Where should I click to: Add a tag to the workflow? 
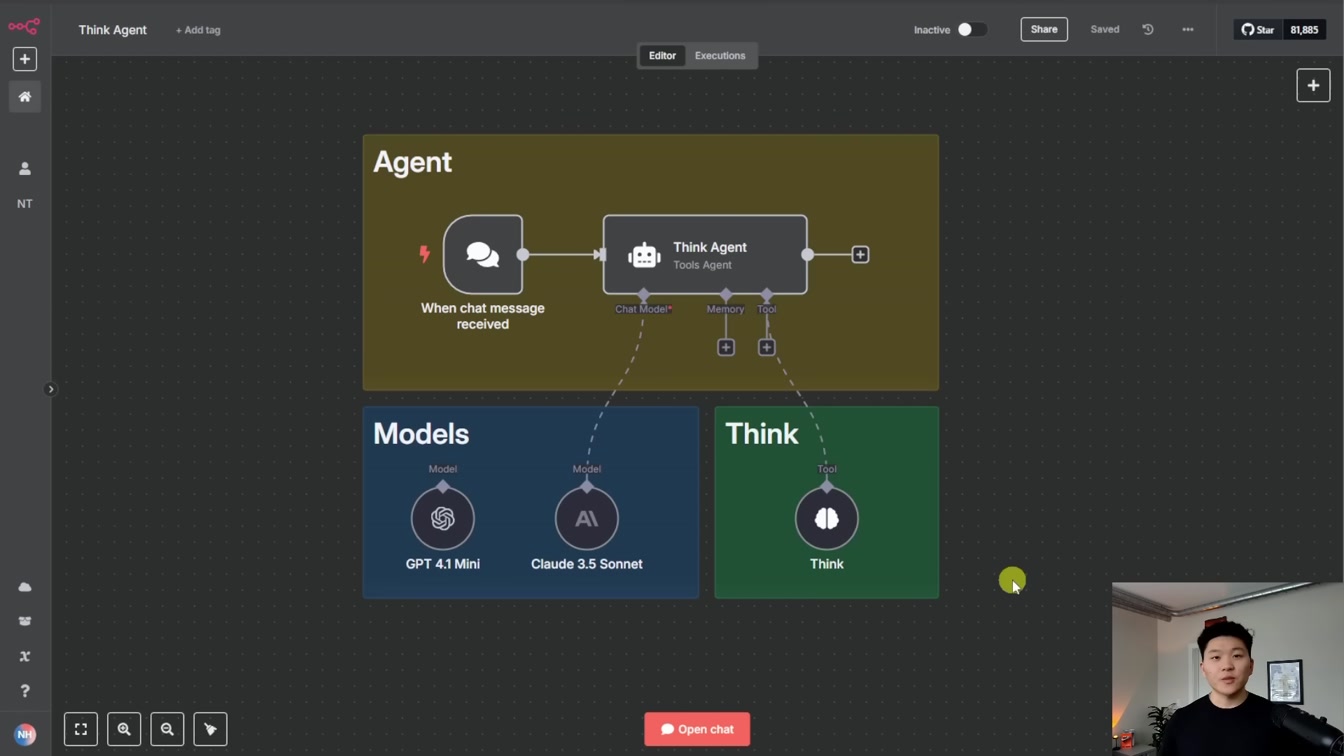click(198, 30)
